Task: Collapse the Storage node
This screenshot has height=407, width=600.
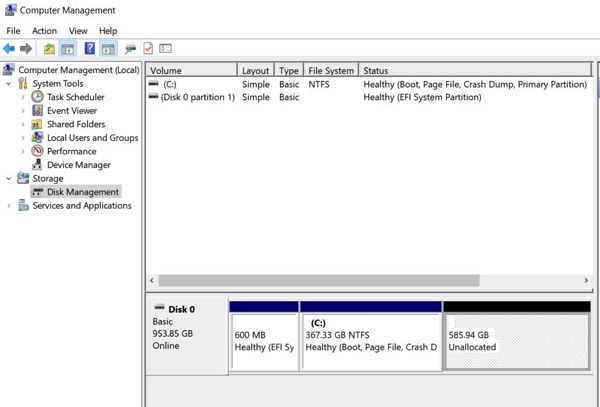Action: click(9, 179)
